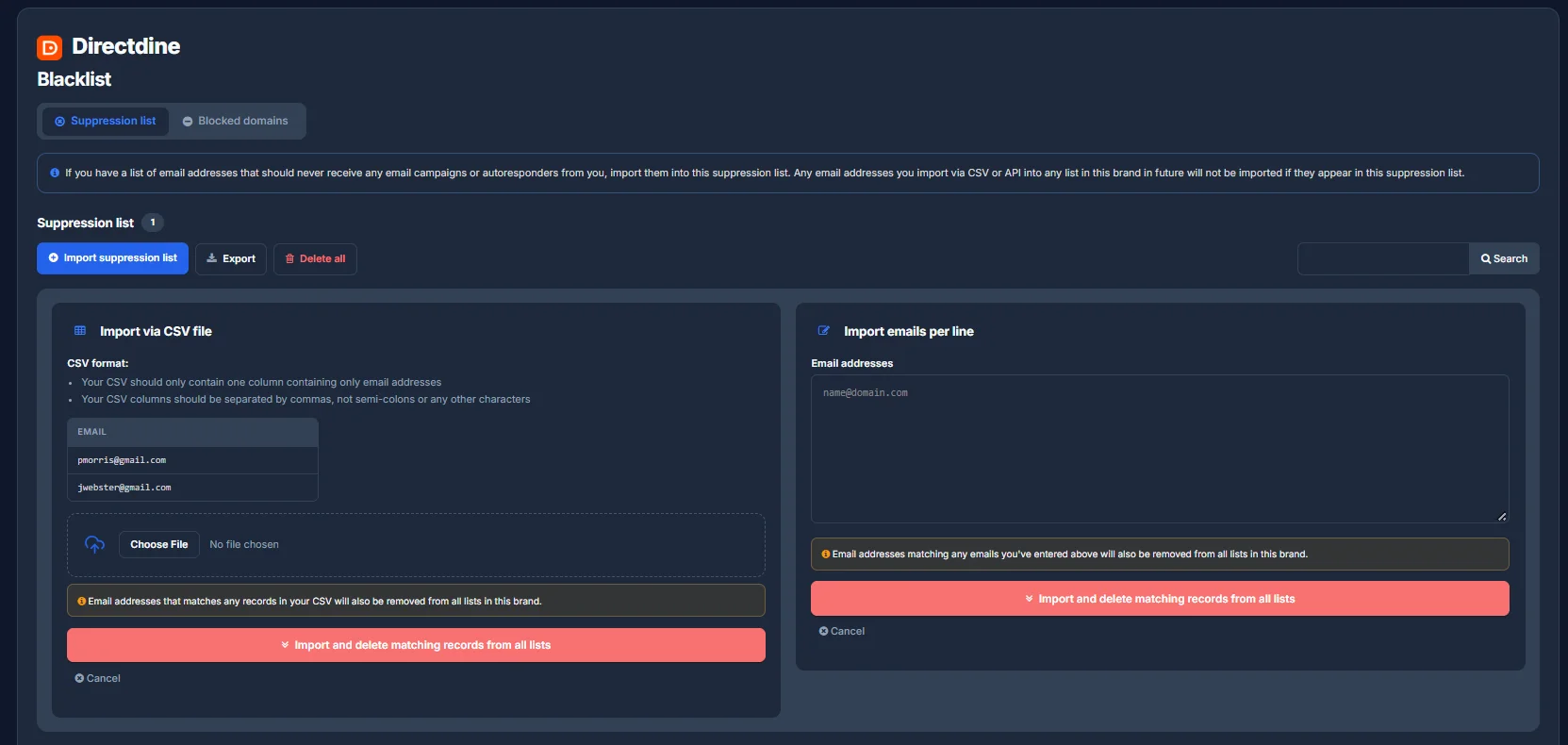The height and width of the screenshot is (745, 1568).
Task: Click the cloud upload icon
Action: [94, 544]
